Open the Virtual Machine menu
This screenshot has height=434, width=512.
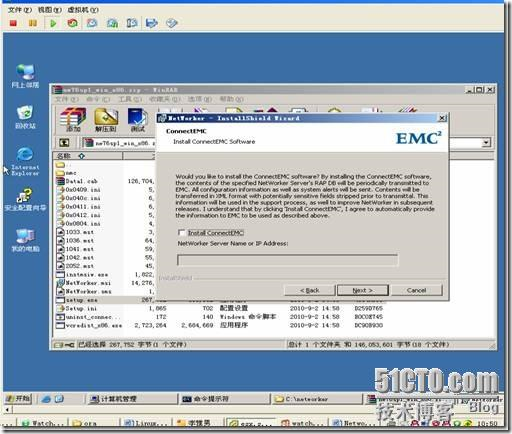(83, 10)
